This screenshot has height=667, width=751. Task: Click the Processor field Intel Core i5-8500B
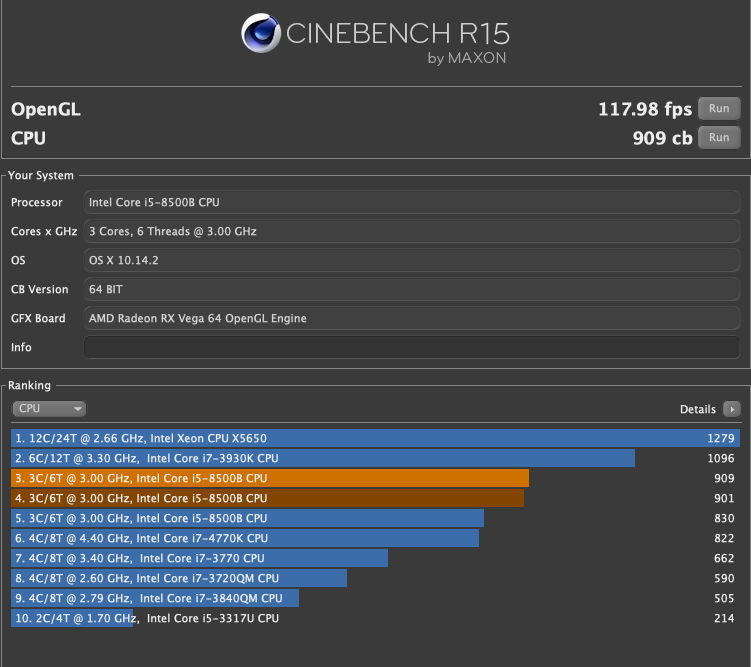click(411, 202)
